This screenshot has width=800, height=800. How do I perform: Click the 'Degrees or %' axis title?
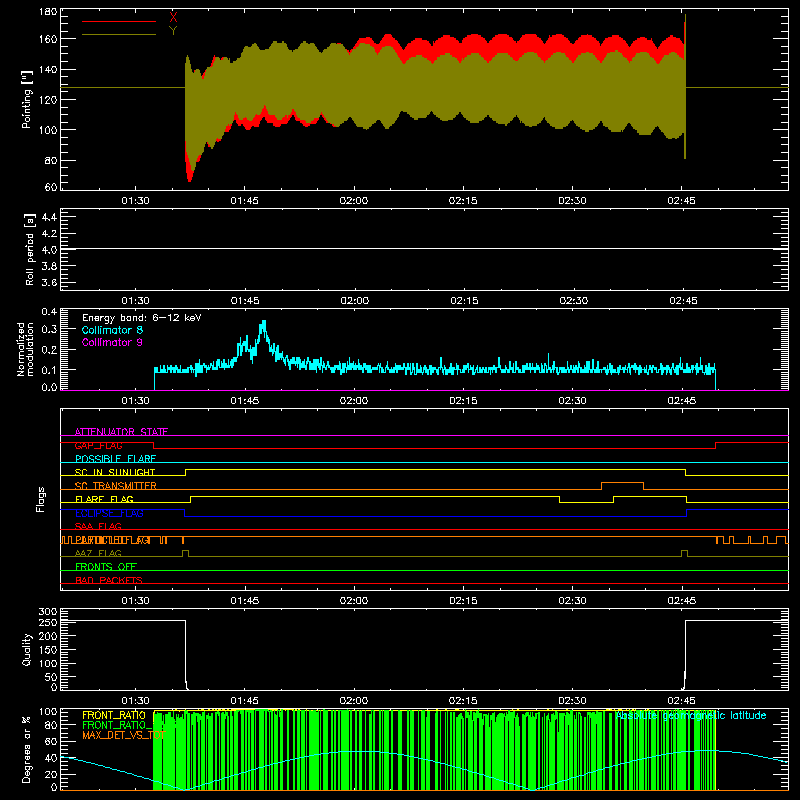pos(27,749)
